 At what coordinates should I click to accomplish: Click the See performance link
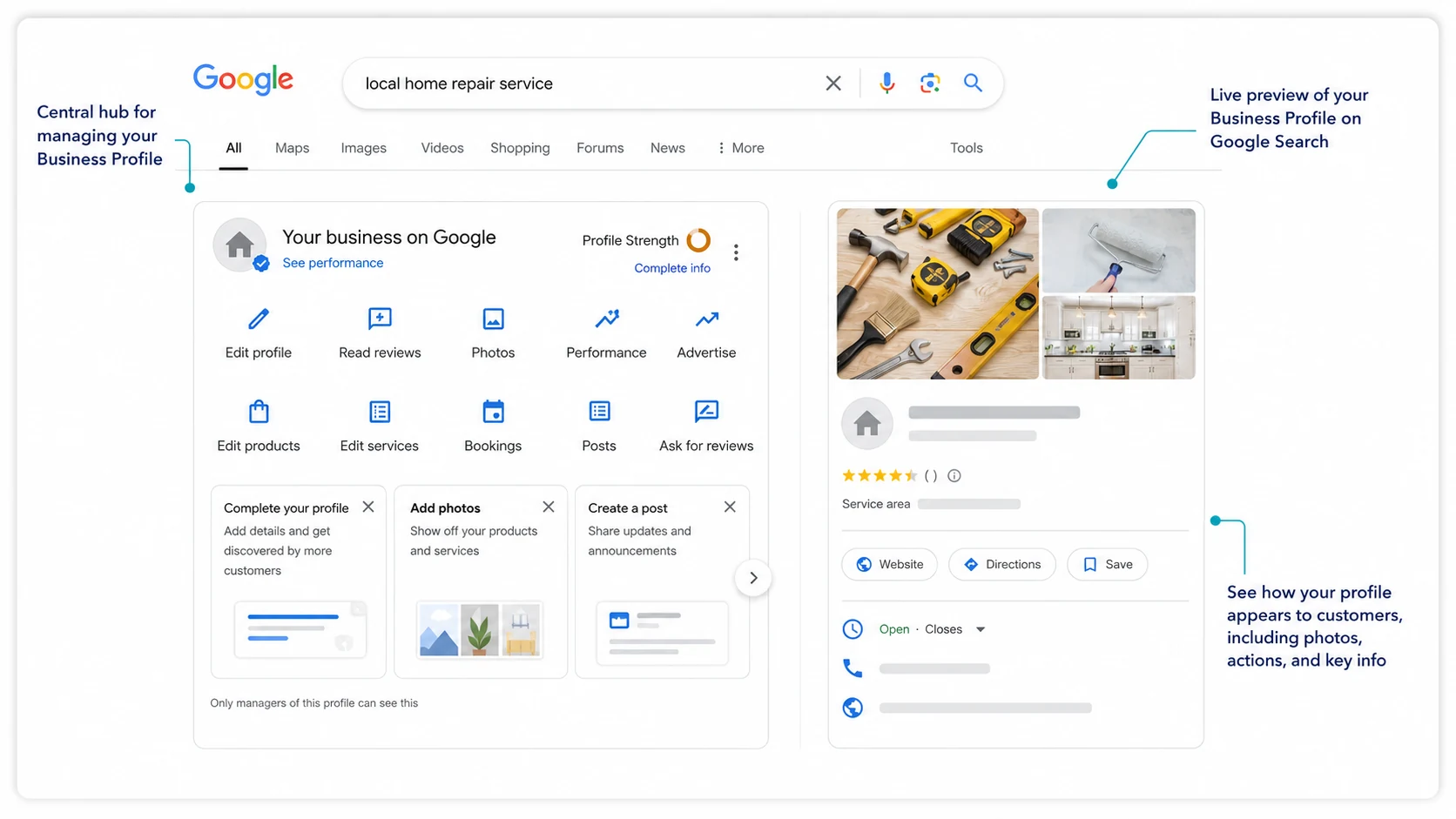(x=333, y=263)
